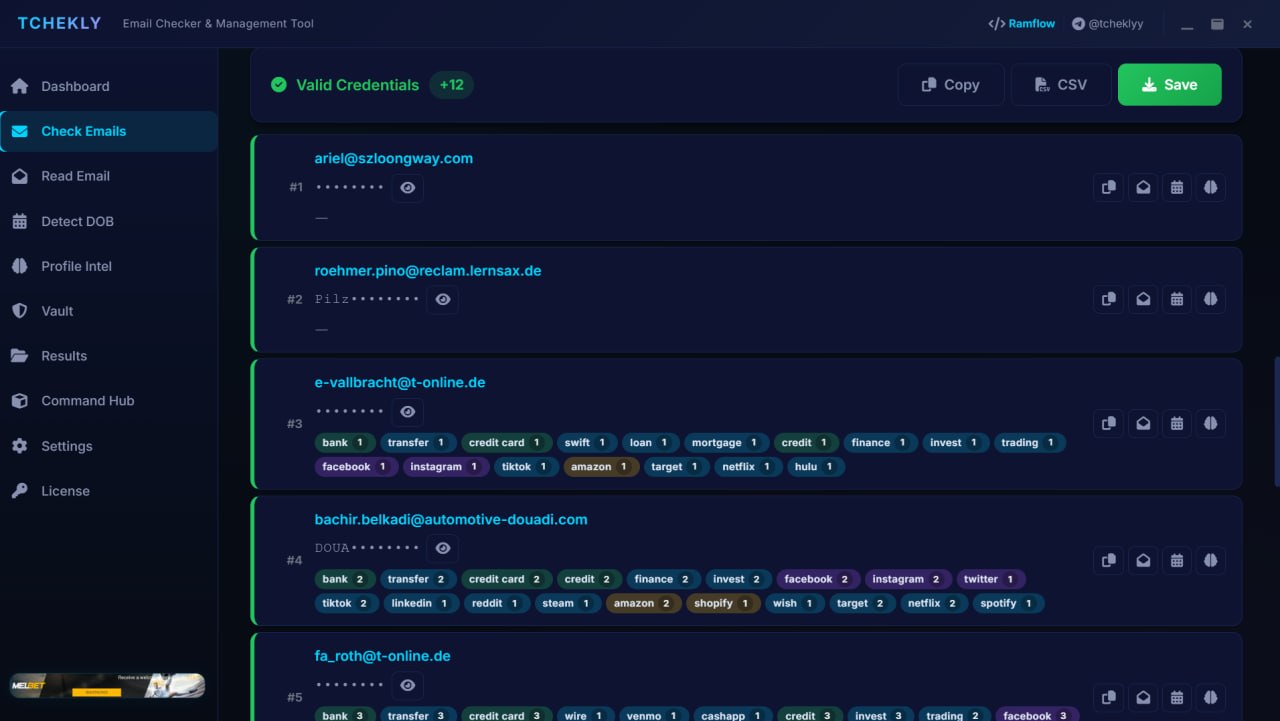Click the shopify tag
This screenshot has width=1280, height=721.
[723, 603]
